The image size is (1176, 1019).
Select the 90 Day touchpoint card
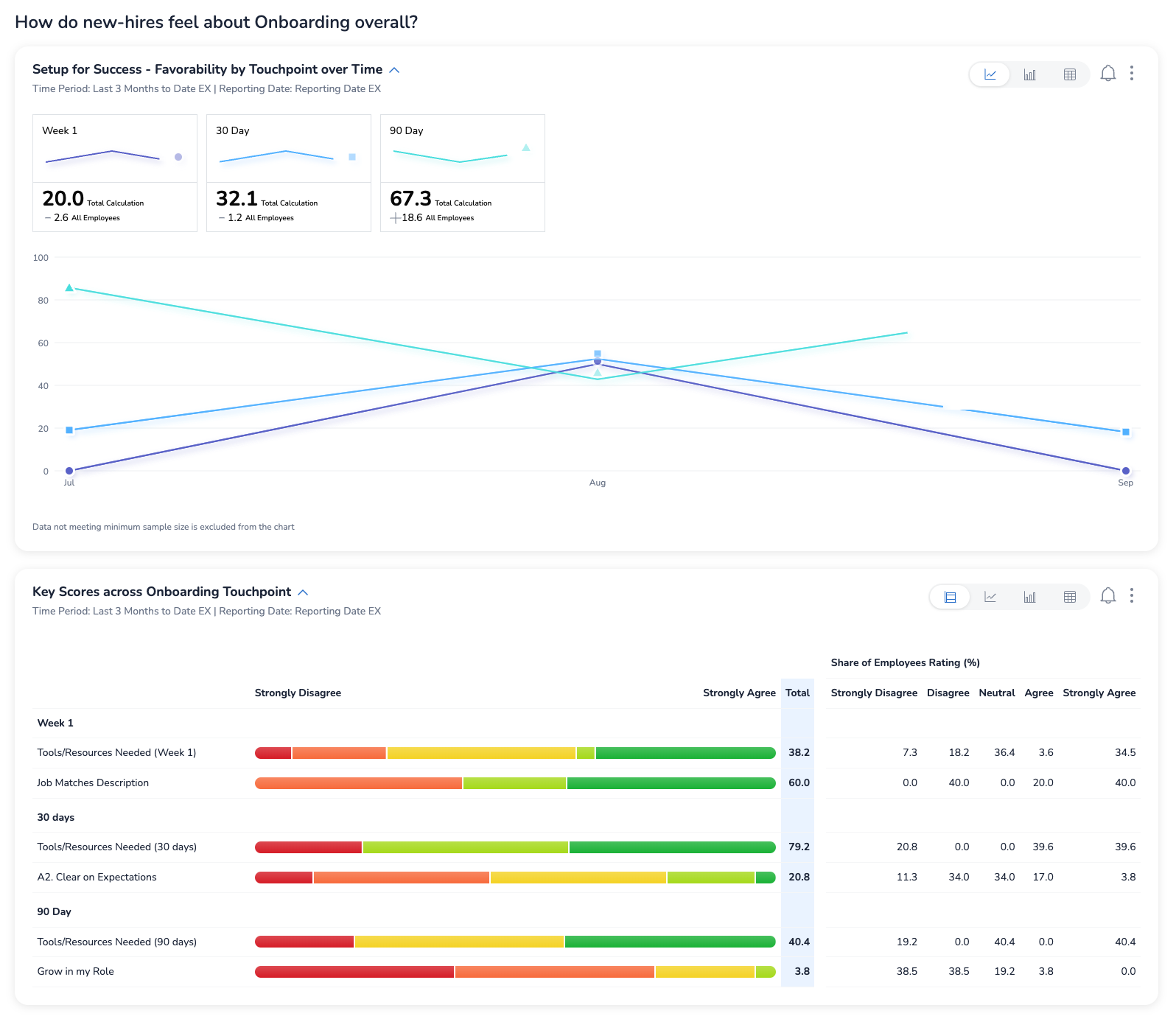[x=463, y=172]
